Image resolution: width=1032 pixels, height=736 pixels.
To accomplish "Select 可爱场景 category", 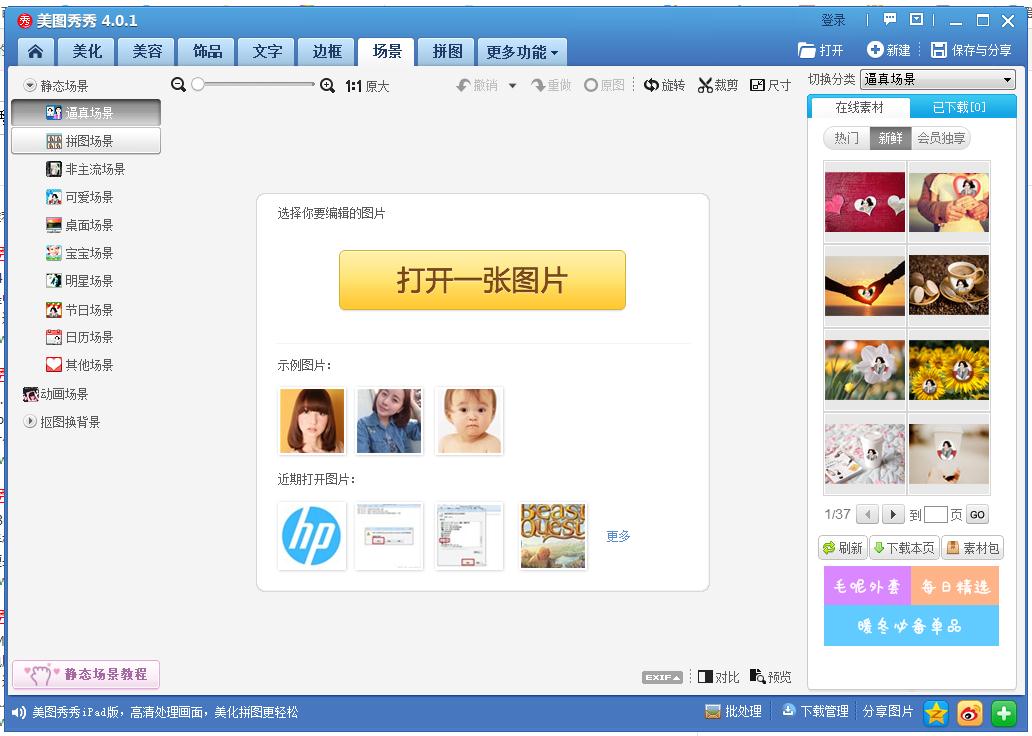I will coord(80,197).
